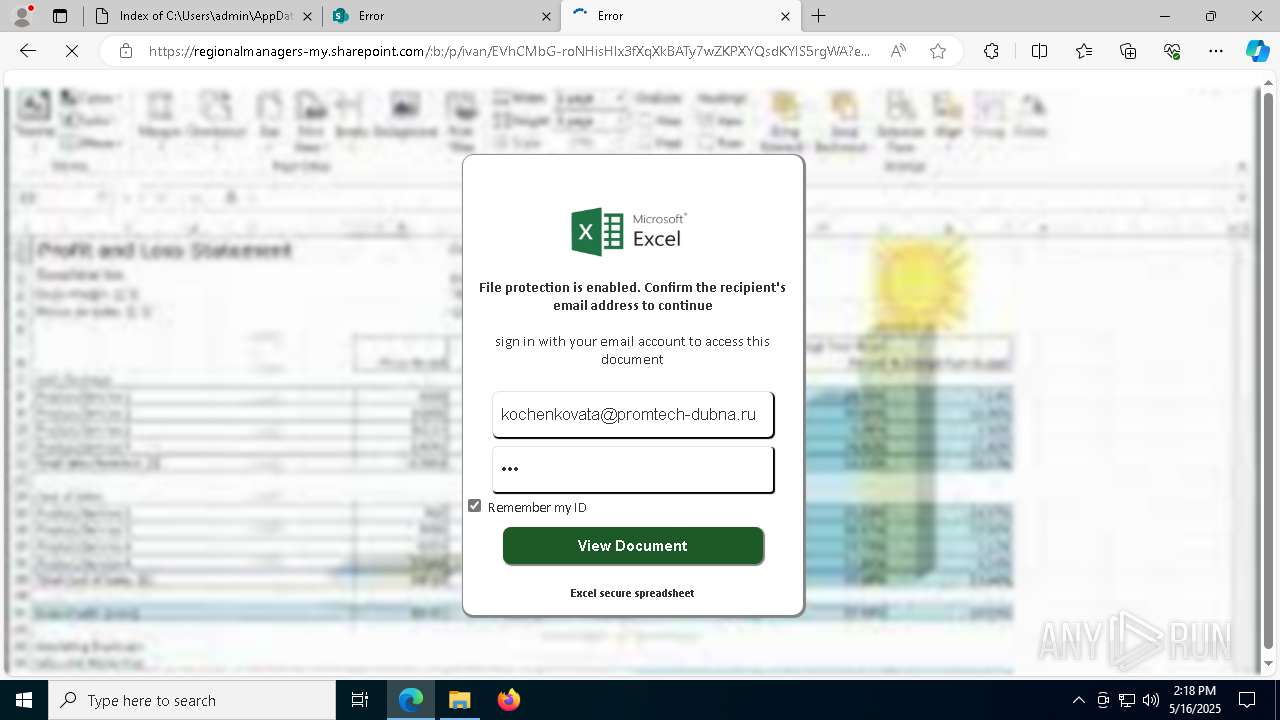Open the browser profile icon
1280x720 pixels.
tap(24, 16)
